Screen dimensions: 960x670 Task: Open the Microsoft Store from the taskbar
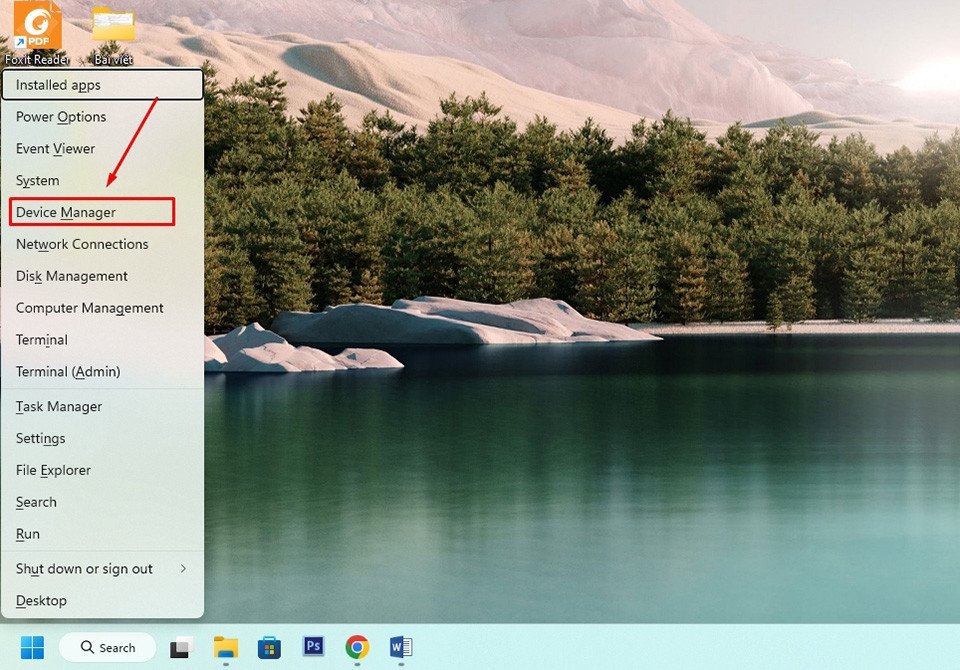coord(269,647)
